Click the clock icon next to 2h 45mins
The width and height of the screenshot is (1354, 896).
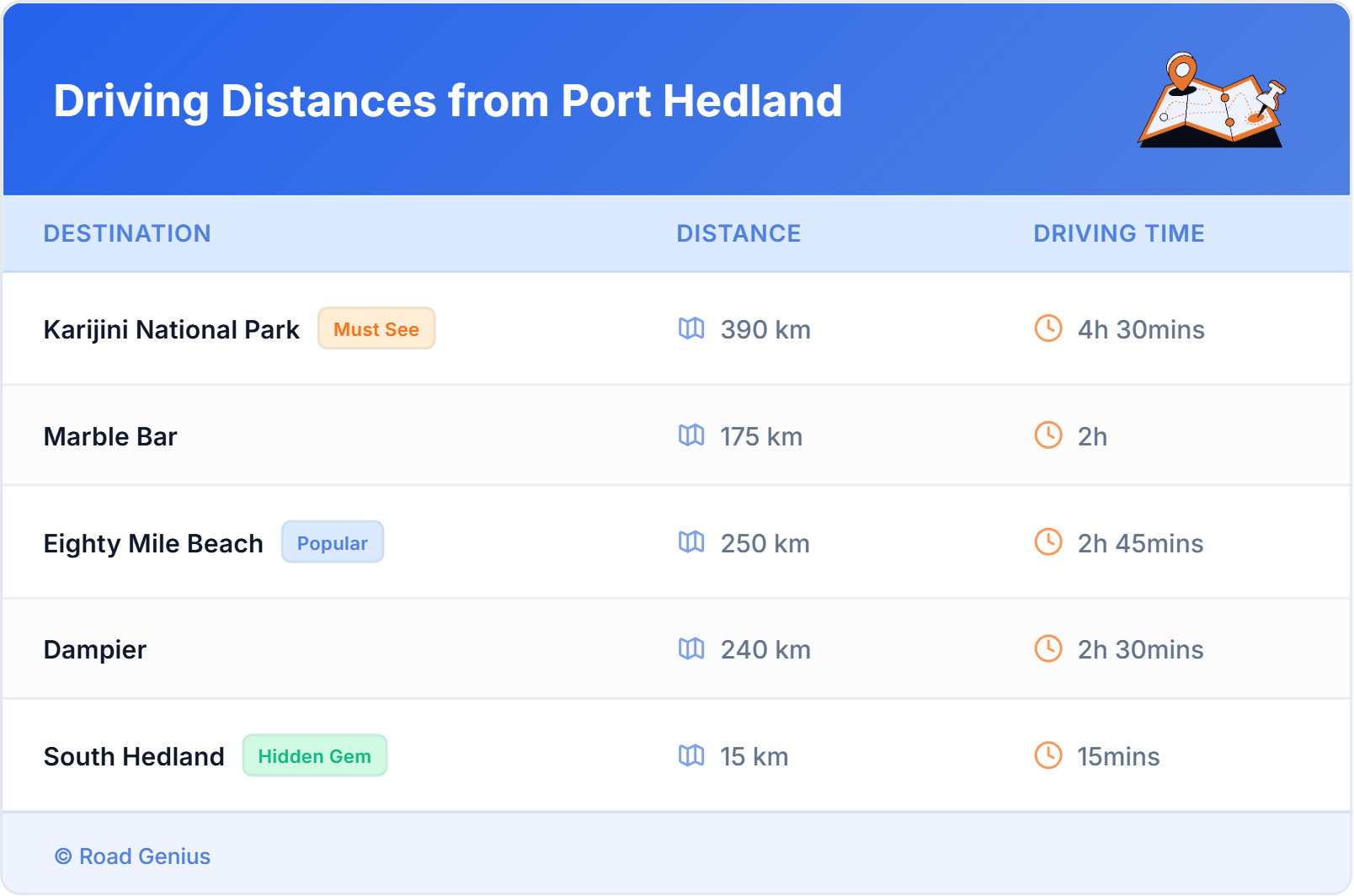coord(1047,543)
